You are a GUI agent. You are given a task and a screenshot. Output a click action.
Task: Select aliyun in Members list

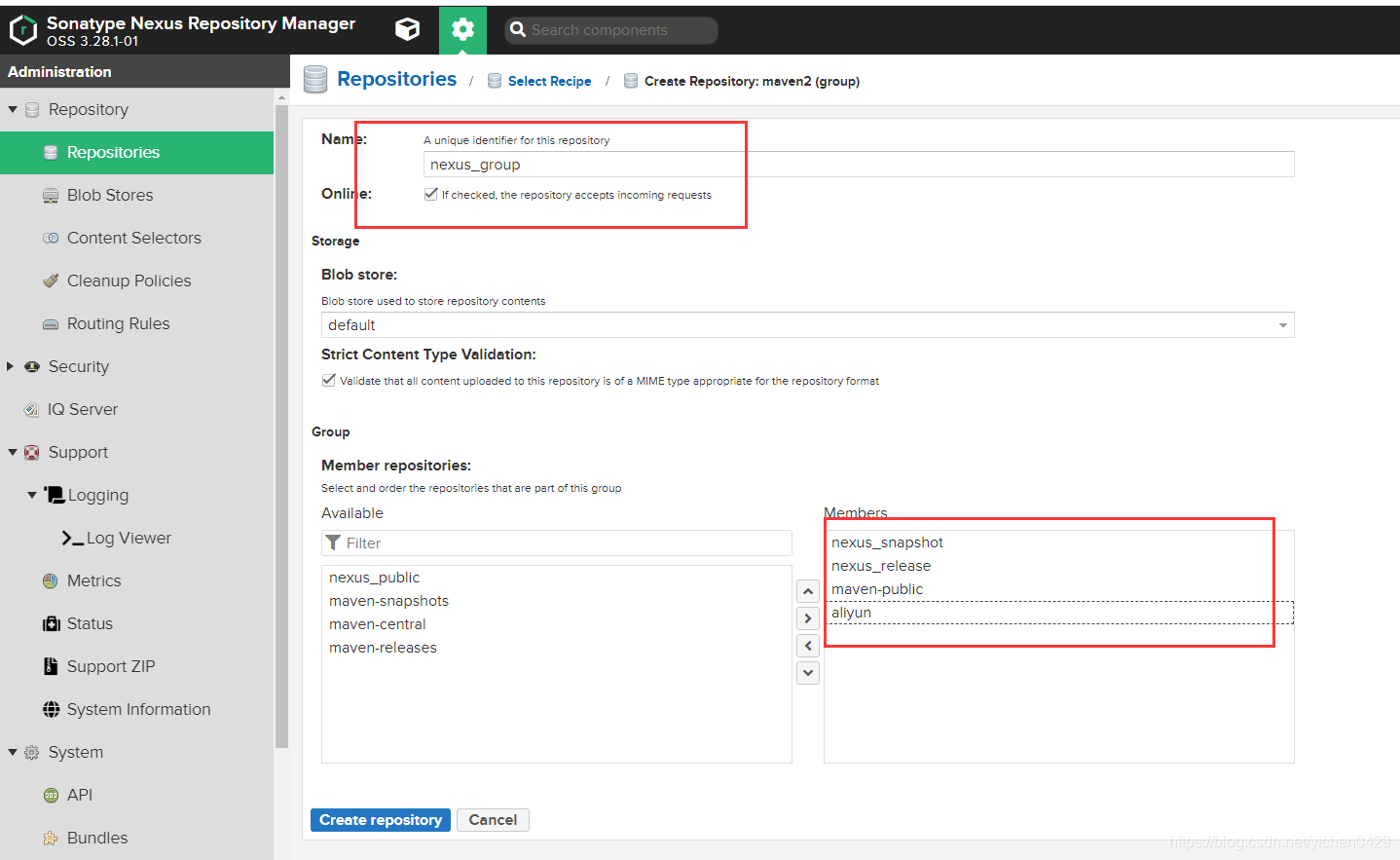(1059, 613)
